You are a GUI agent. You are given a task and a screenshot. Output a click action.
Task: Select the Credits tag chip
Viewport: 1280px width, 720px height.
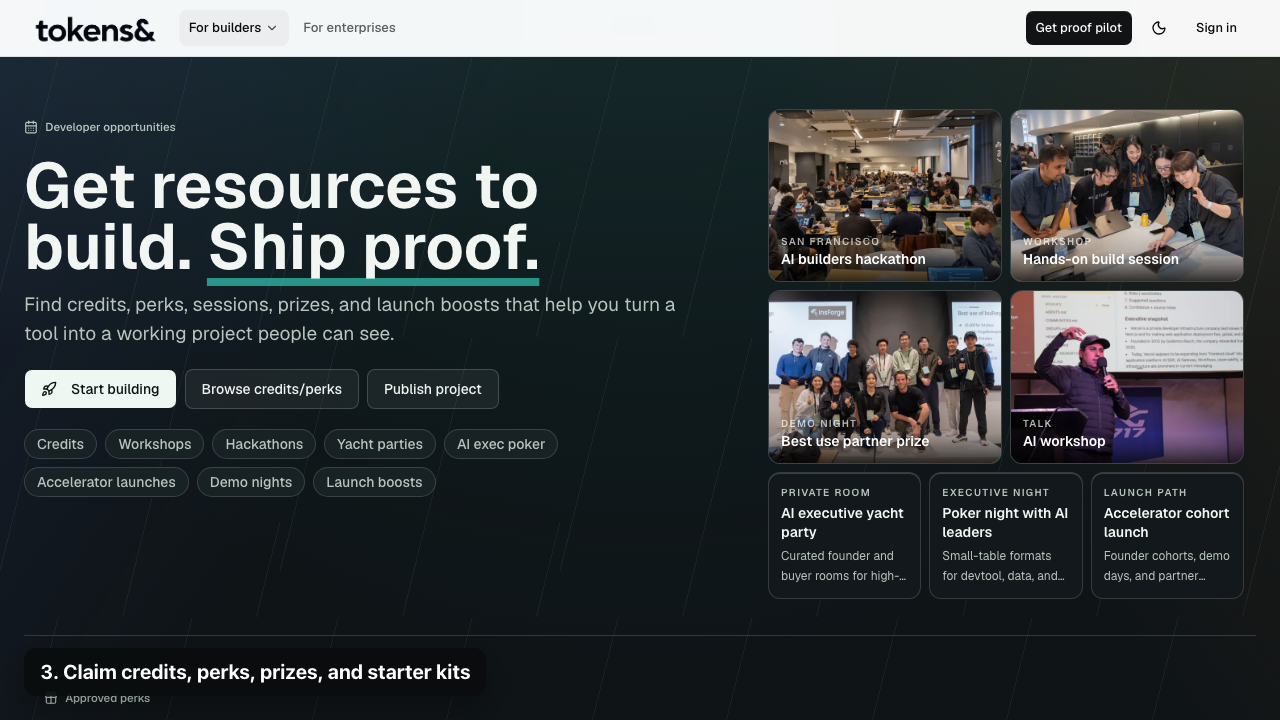(60, 444)
